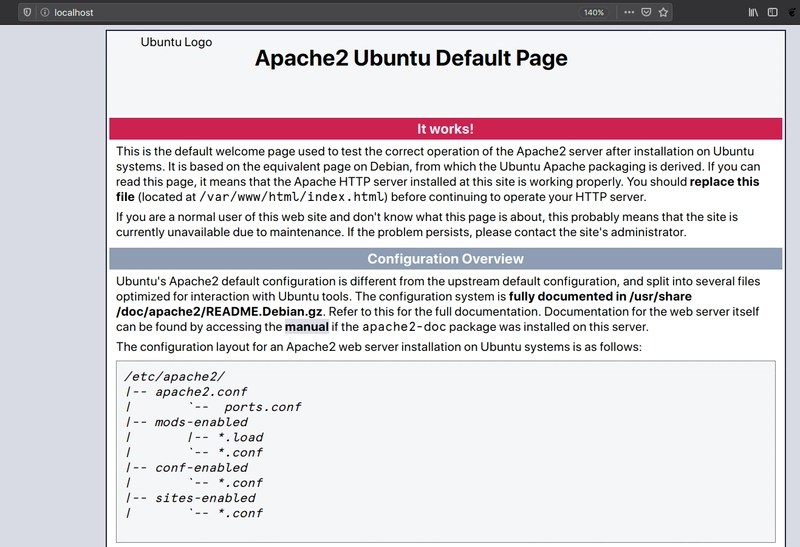Click 'fully documented in /usr/share' bold text

(x=600, y=296)
